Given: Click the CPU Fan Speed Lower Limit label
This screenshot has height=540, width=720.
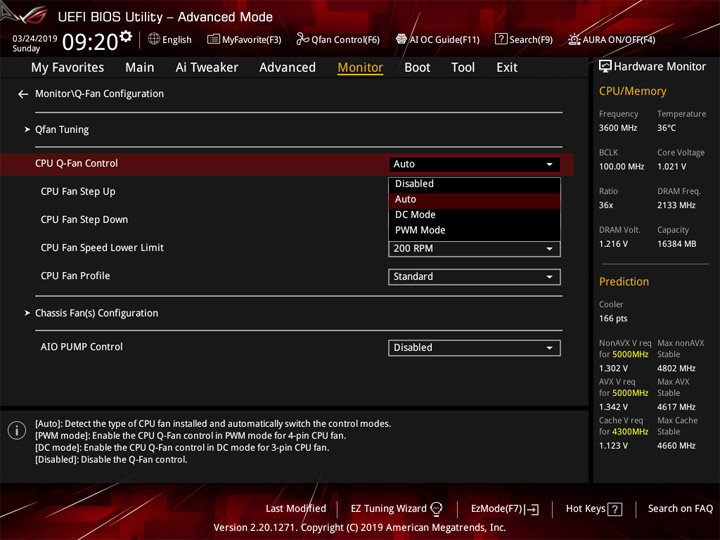Looking at the screenshot, I should 102,248.
